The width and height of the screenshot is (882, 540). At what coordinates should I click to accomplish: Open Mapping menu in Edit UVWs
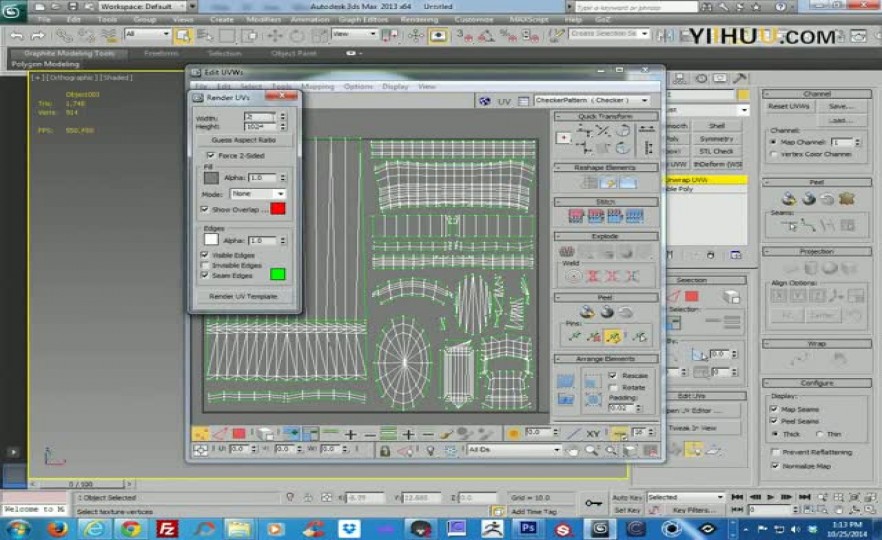point(317,87)
